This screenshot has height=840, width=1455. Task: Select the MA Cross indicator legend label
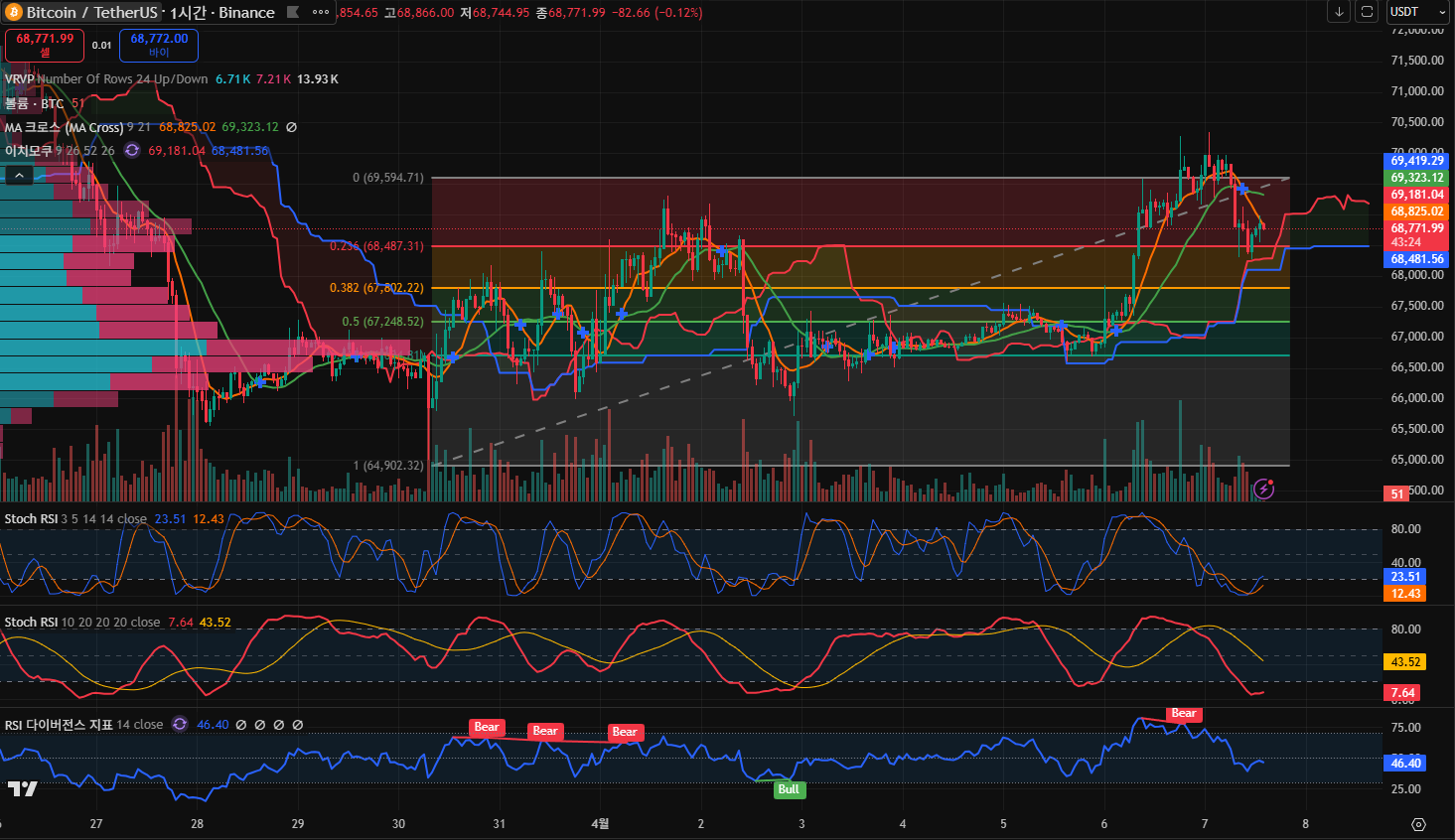64,127
